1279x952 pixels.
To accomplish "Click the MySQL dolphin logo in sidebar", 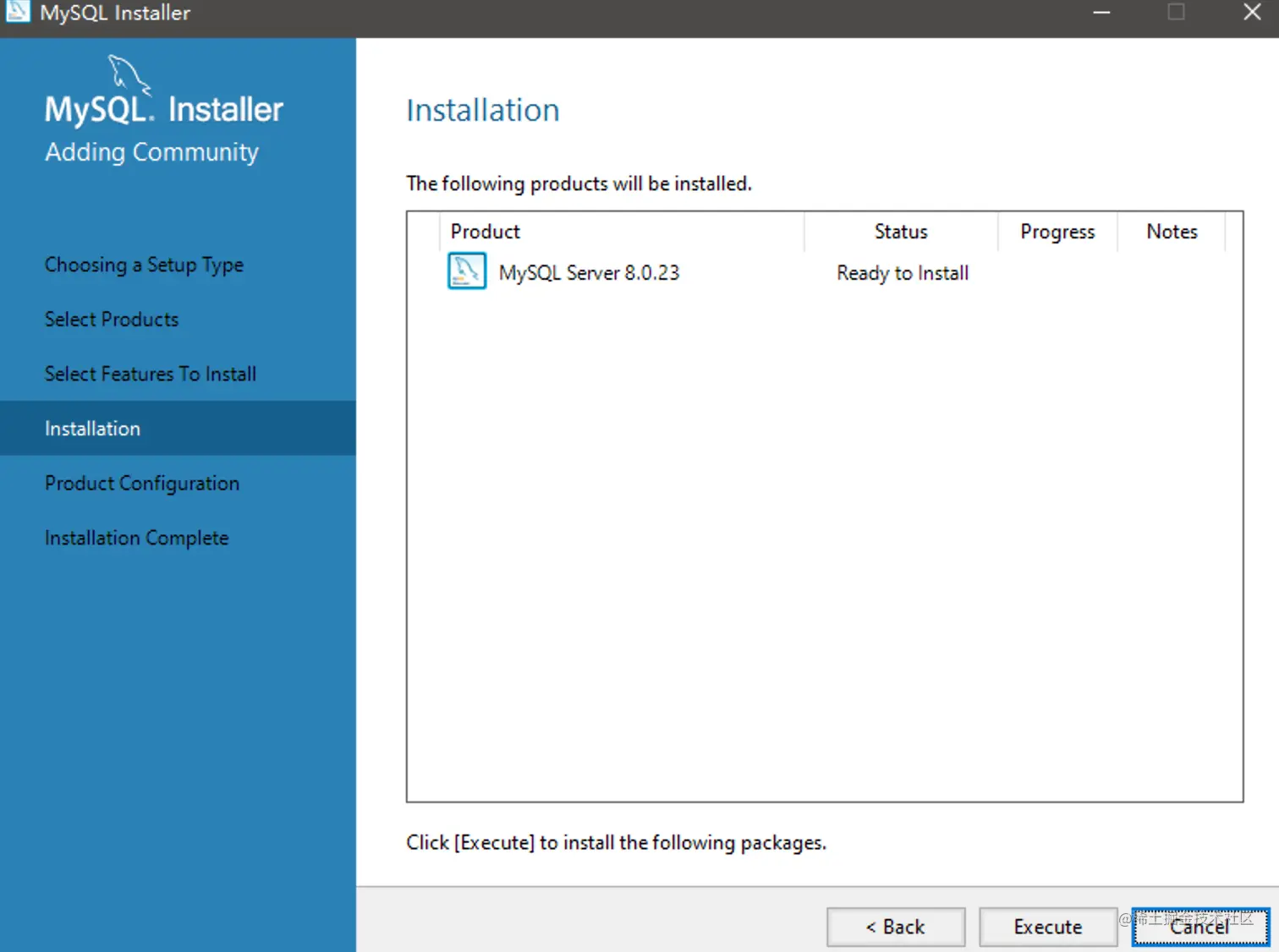I will point(129,75).
